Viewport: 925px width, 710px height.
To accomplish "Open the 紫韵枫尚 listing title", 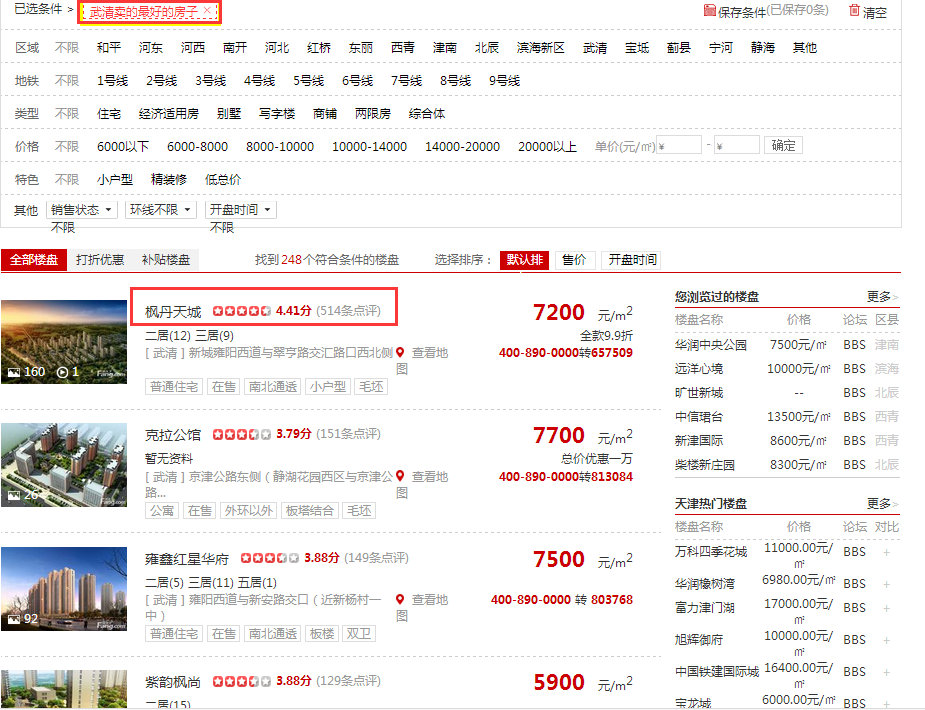I will 173,682.
